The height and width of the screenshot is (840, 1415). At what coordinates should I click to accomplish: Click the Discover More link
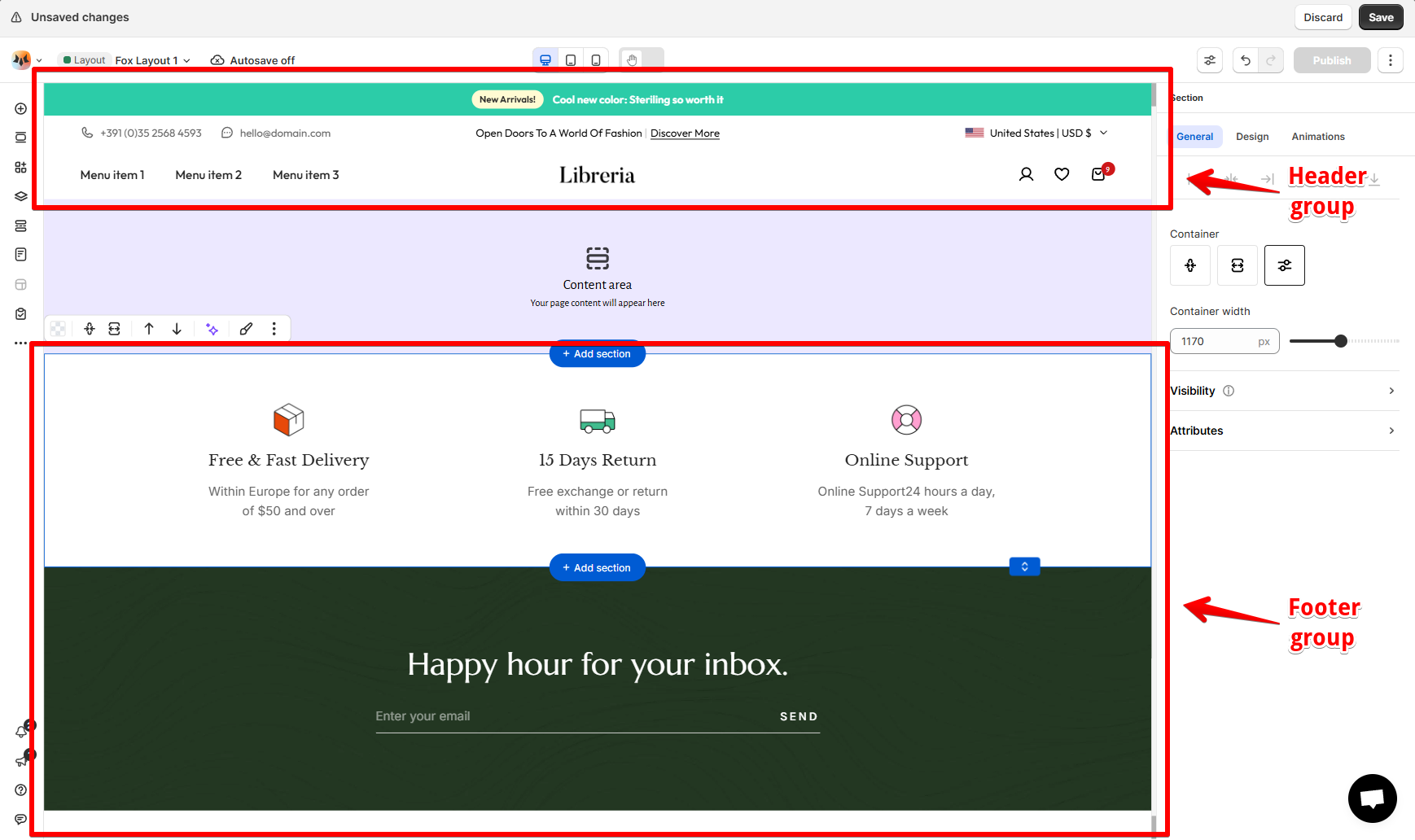pyautogui.click(x=685, y=133)
